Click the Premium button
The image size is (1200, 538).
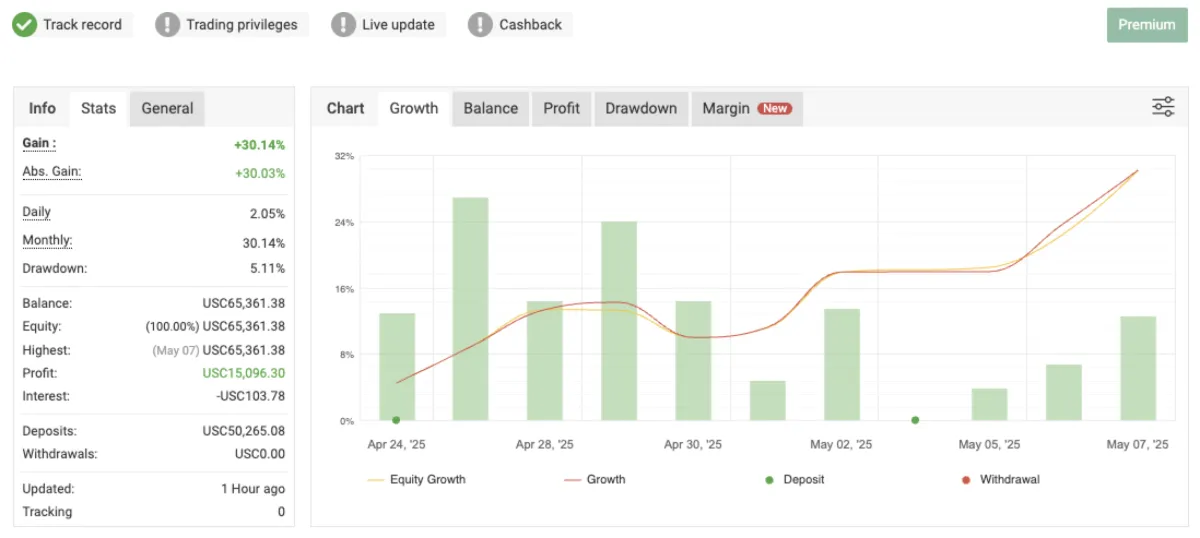click(x=1146, y=25)
